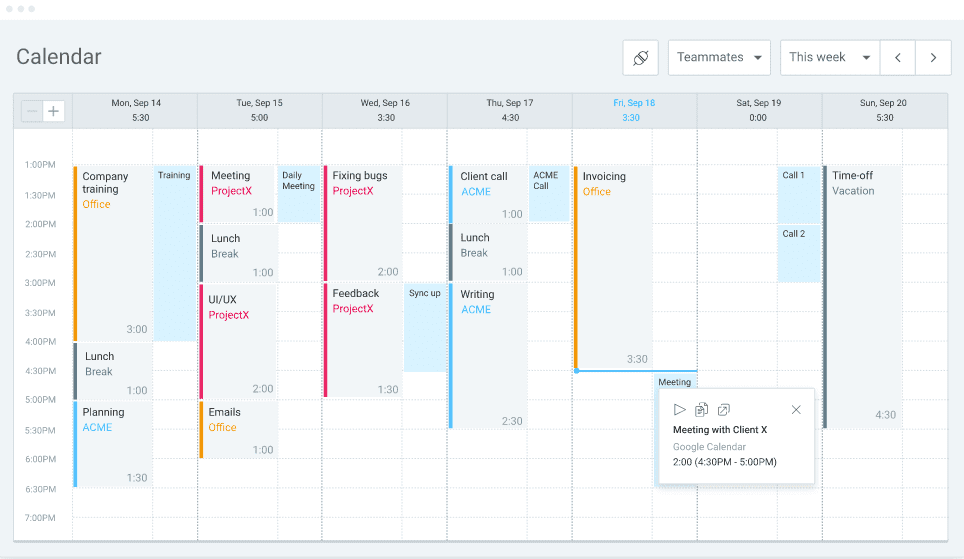Click the Thu, Sep 17 column header
The width and height of the screenshot is (964, 559).
pos(510,111)
